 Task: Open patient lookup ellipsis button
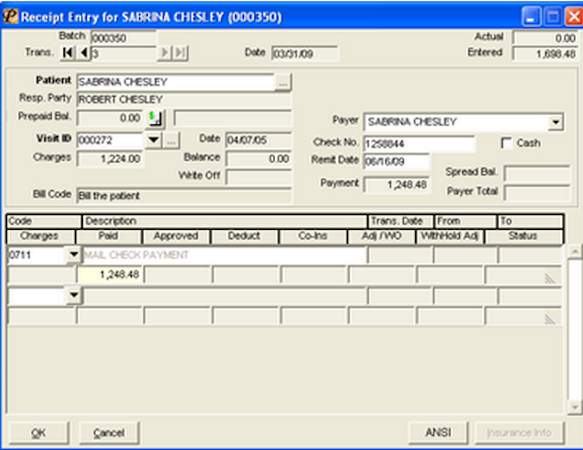click(283, 82)
